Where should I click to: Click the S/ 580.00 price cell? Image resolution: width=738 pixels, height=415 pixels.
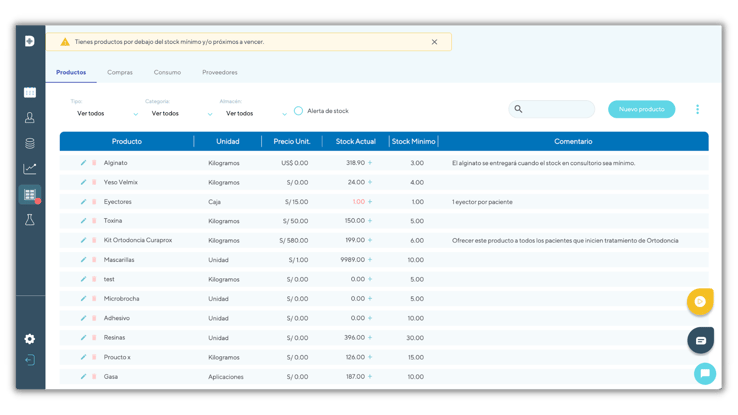(294, 240)
